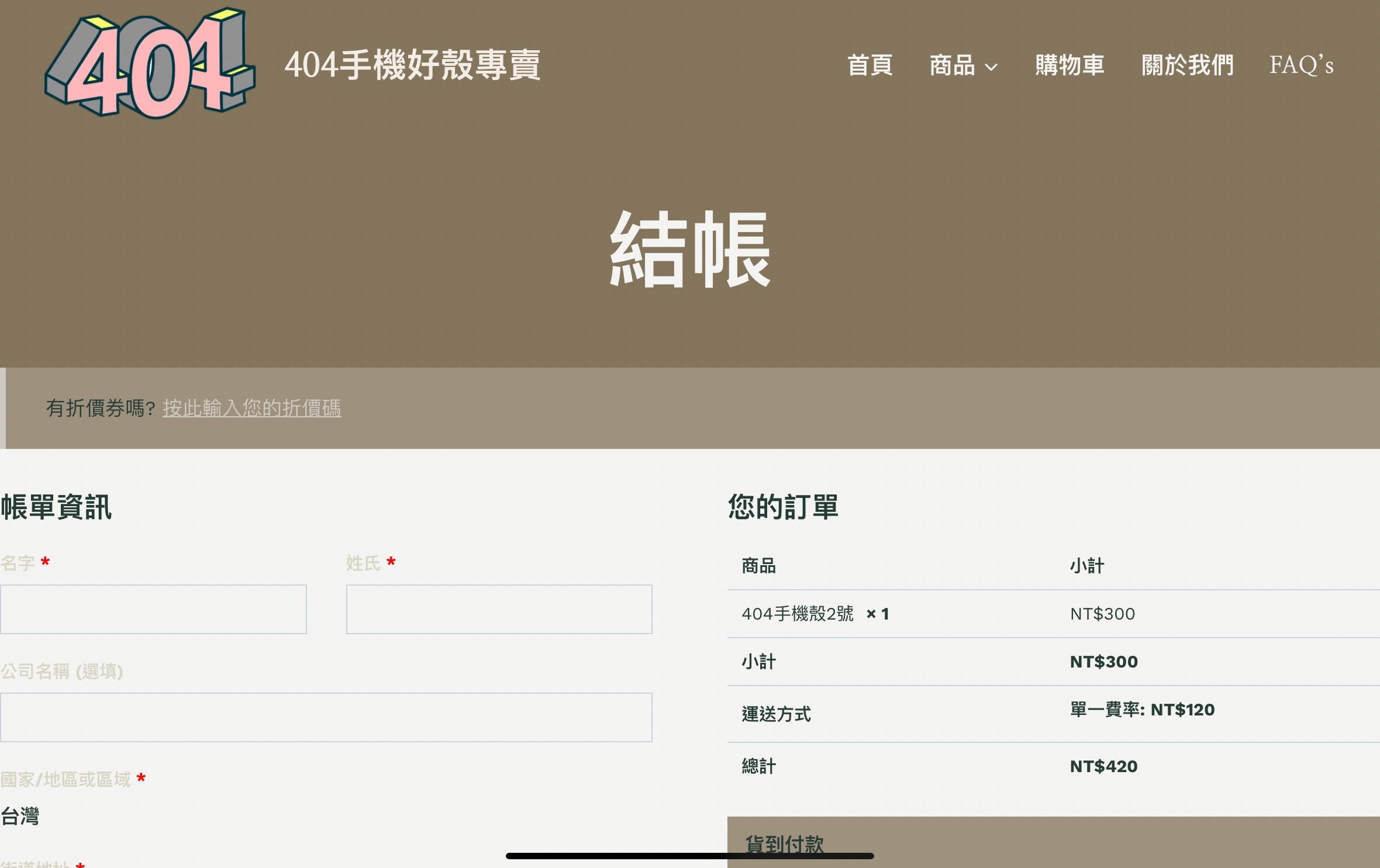The width and height of the screenshot is (1380, 868).
Task: Expand the 商品 dropdown chevron arrow
Action: point(991,67)
